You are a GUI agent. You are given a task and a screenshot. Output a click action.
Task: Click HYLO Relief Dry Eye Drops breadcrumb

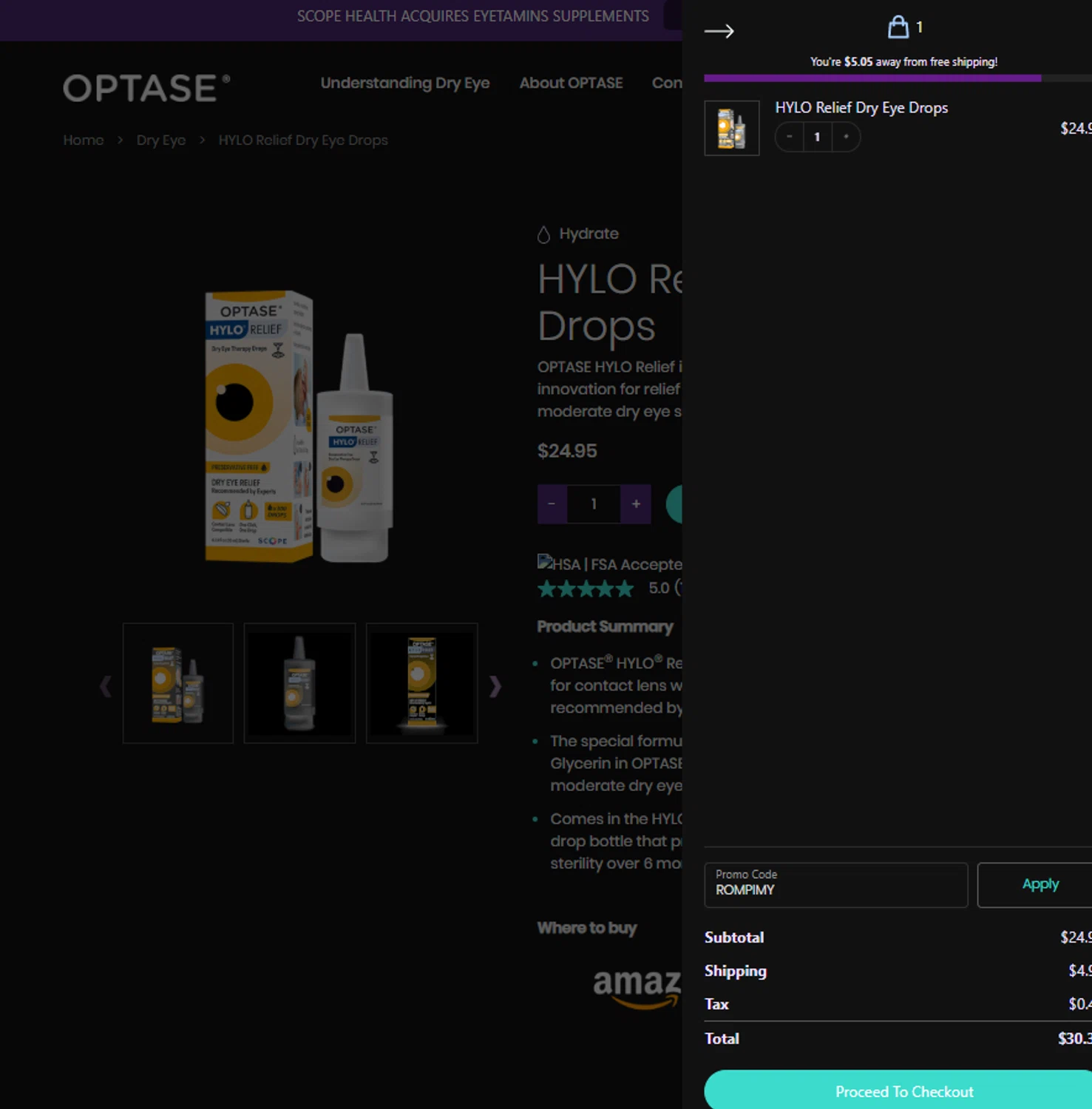pos(303,140)
